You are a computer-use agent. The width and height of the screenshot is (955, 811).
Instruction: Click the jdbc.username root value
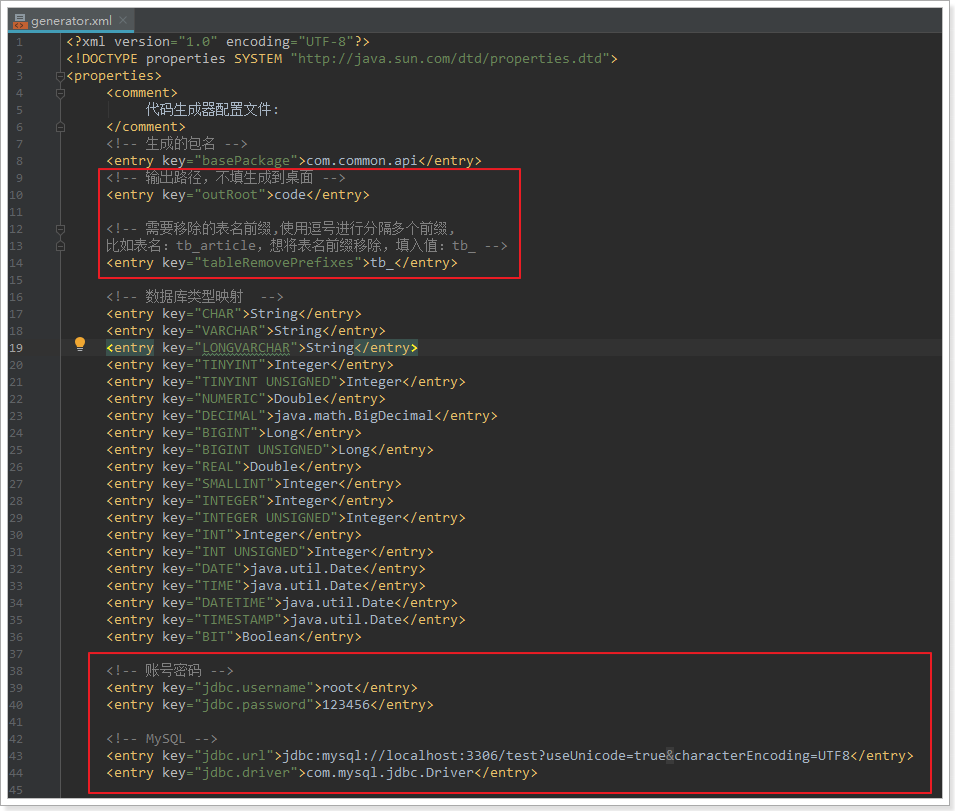coord(338,688)
